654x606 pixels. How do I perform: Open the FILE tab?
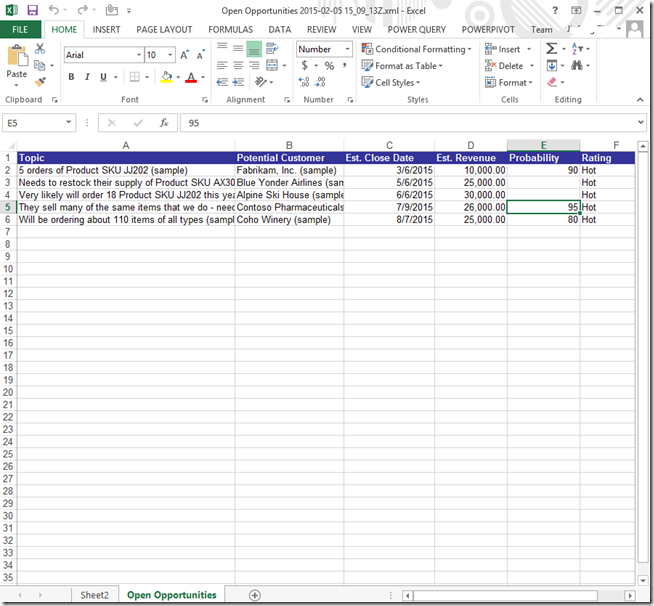tap(20, 30)
